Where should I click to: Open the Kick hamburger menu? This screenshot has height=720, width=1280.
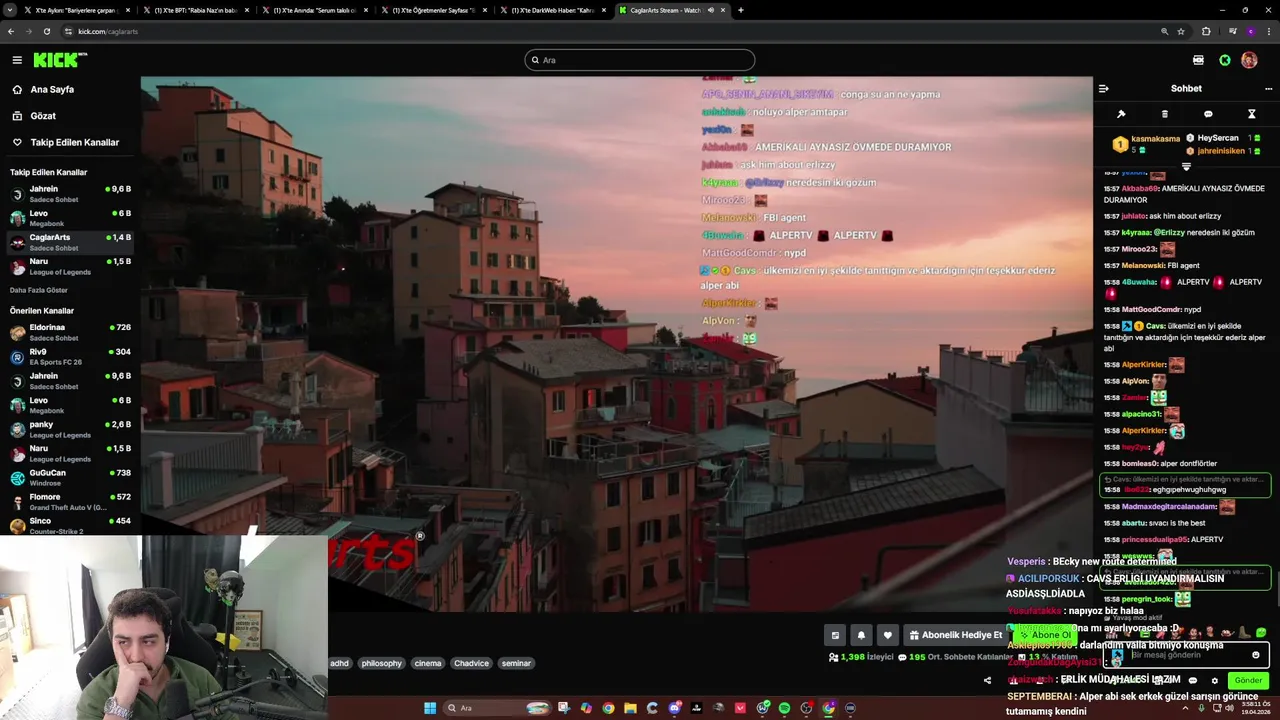(17, 60)
